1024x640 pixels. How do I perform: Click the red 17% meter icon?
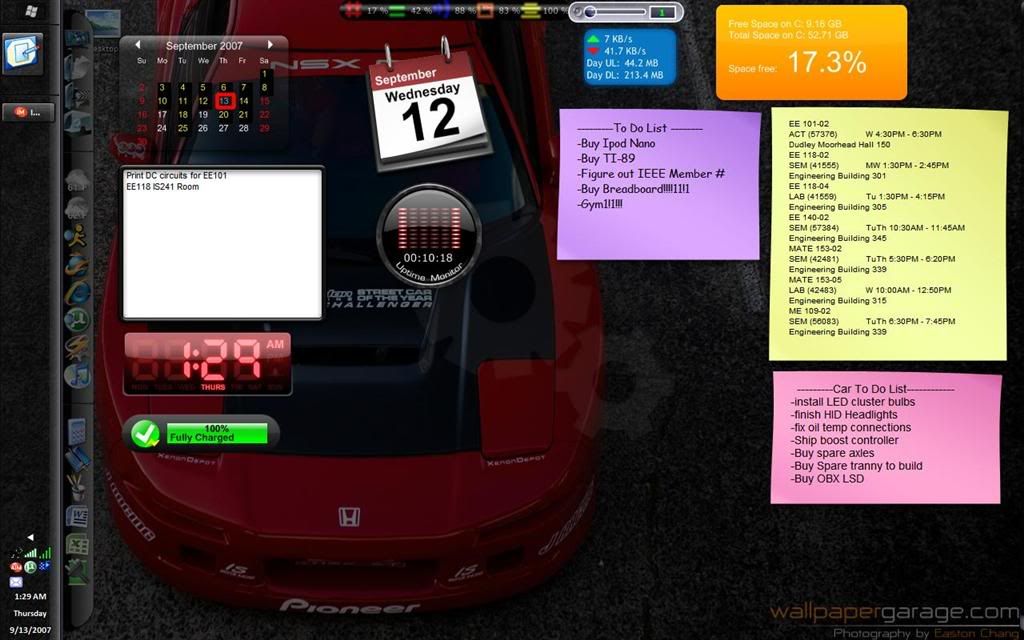tap(354, 10)
